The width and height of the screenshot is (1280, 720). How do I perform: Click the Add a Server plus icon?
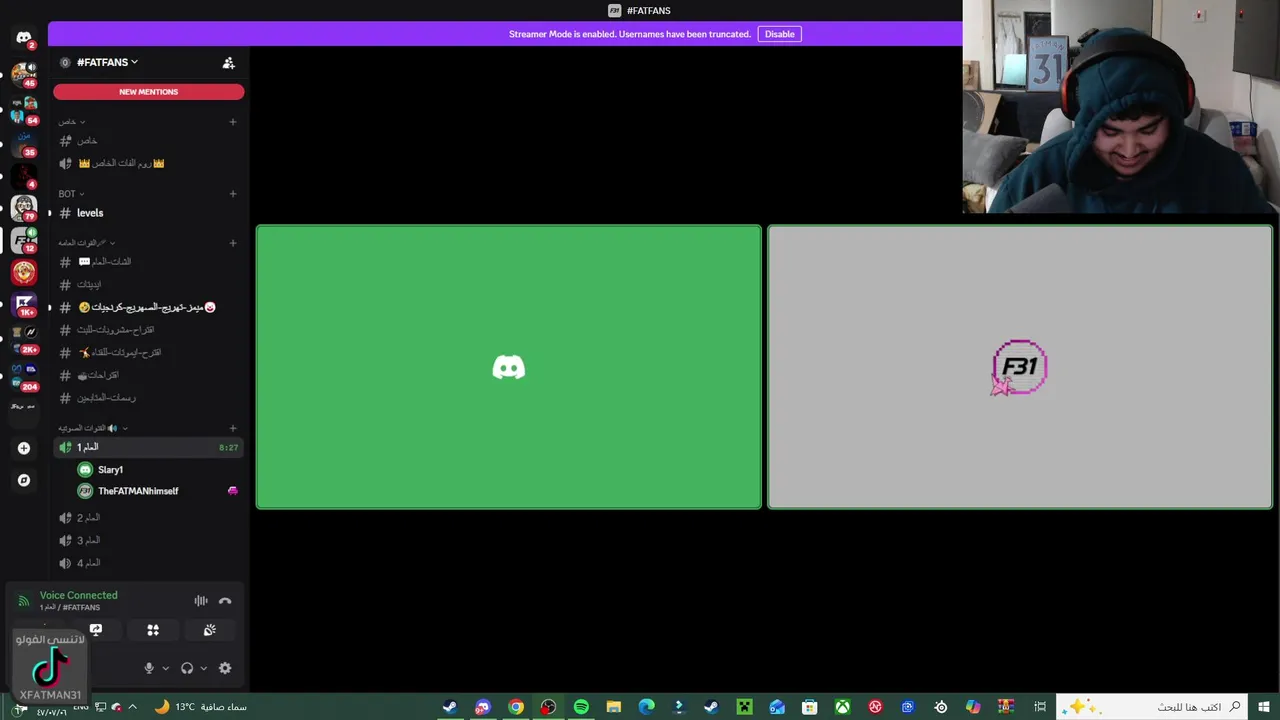(x=24, y=448)
